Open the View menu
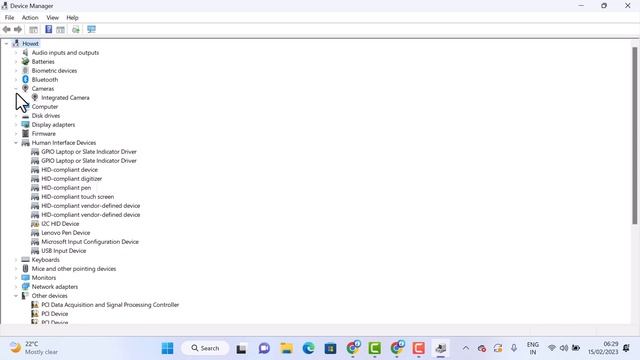Viewport: 640px width, 360px height. tap(52, 18)
